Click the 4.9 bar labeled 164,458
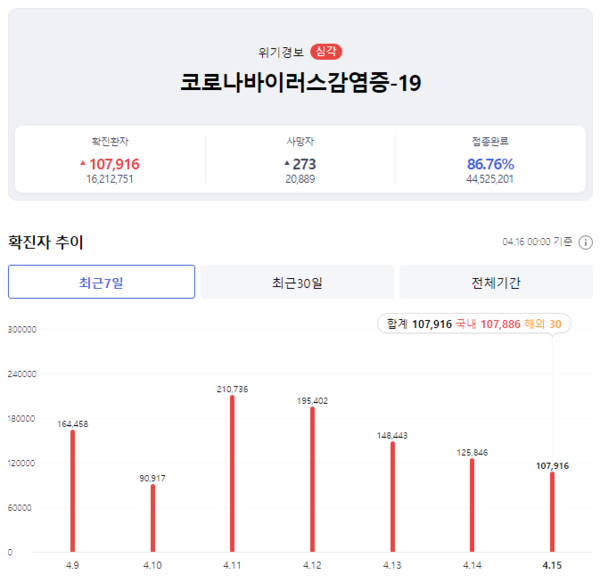Screen dimensions: 600x583 coord(73,491)
